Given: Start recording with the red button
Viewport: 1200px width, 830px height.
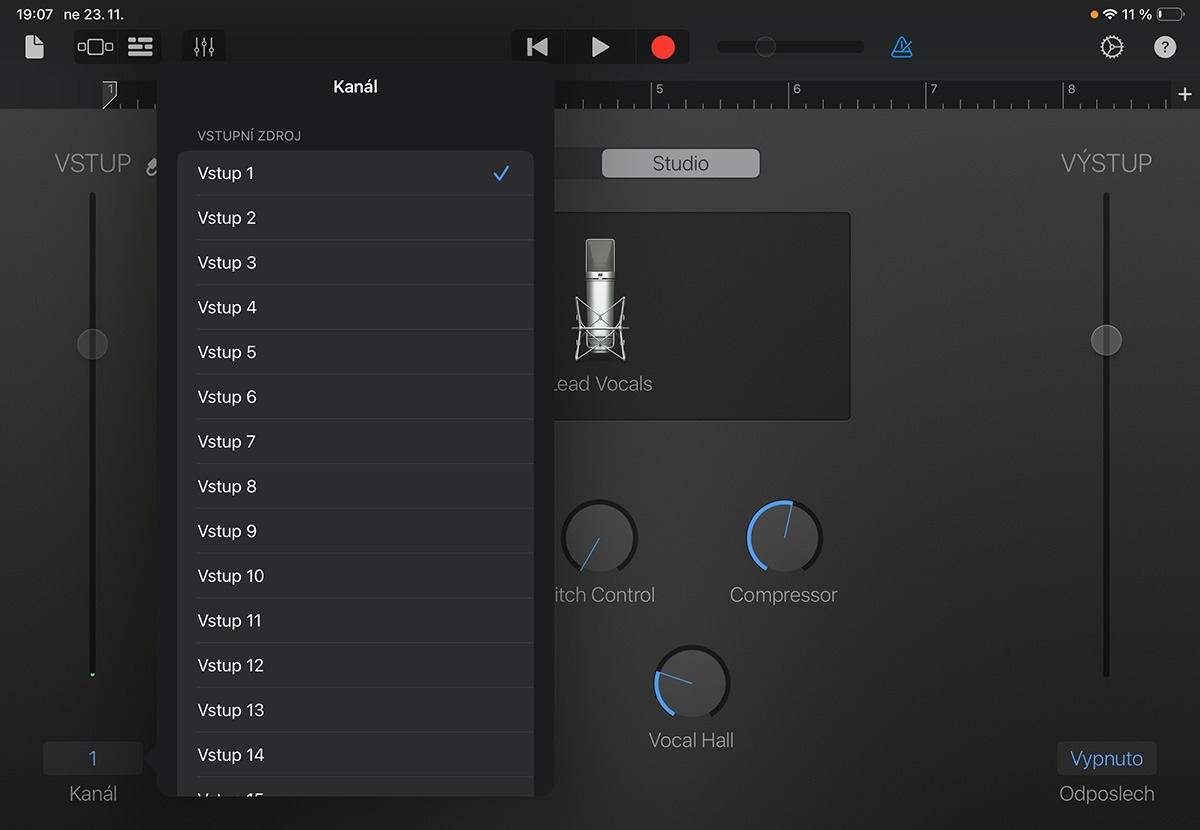Looking at the screenshot, I should [662, 47].
